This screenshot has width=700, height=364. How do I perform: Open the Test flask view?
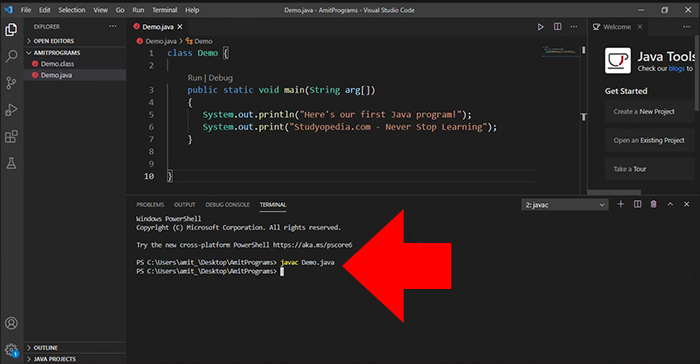coord(11,163)
